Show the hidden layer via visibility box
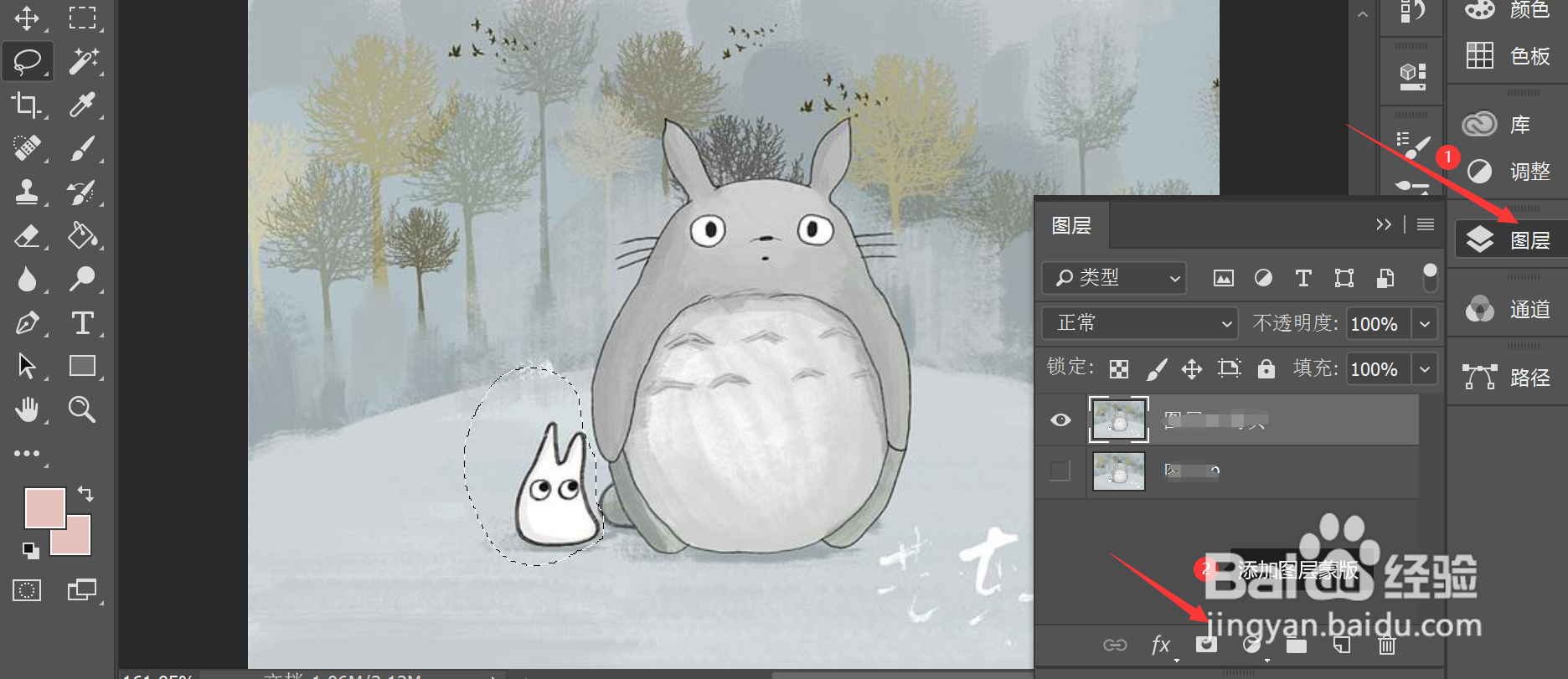The height and width of the screenshot is (679, 1568). (x=1060, y=471)
